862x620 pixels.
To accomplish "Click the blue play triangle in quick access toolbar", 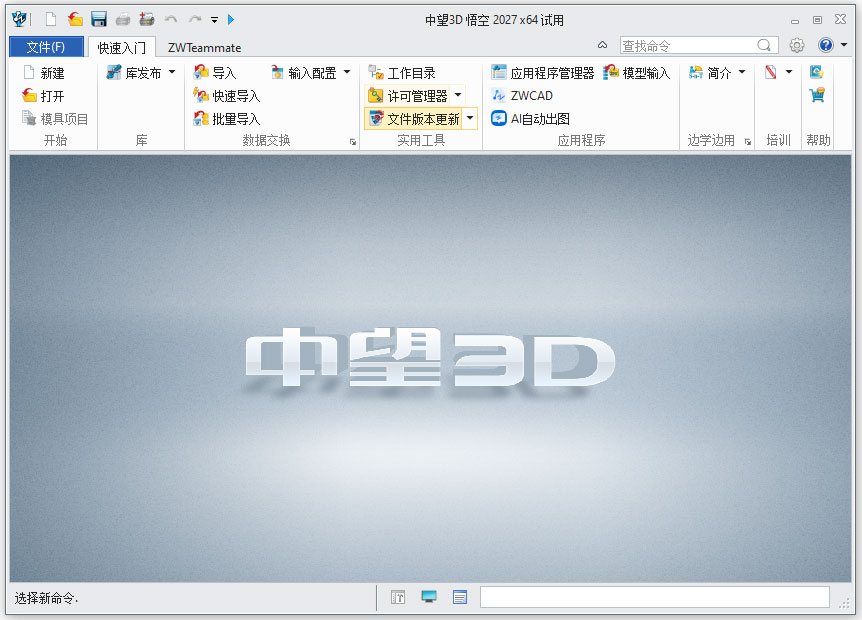I will 231,20.
